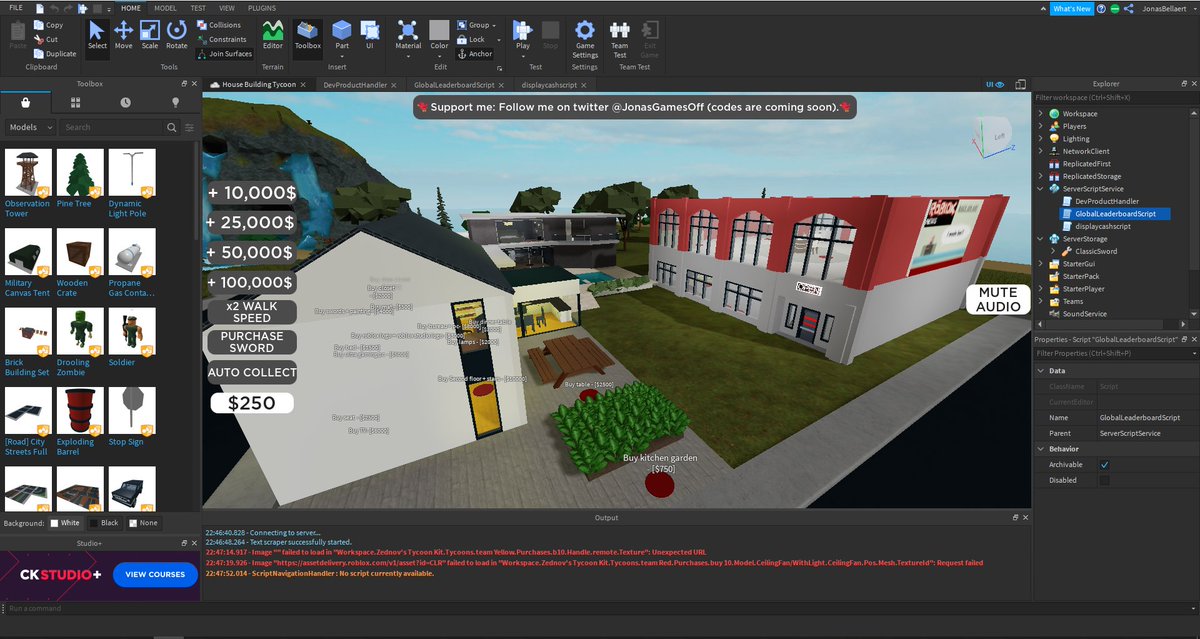Click the AUTO COLLECT game button
Screen dimensions: 1200x639
252,372
